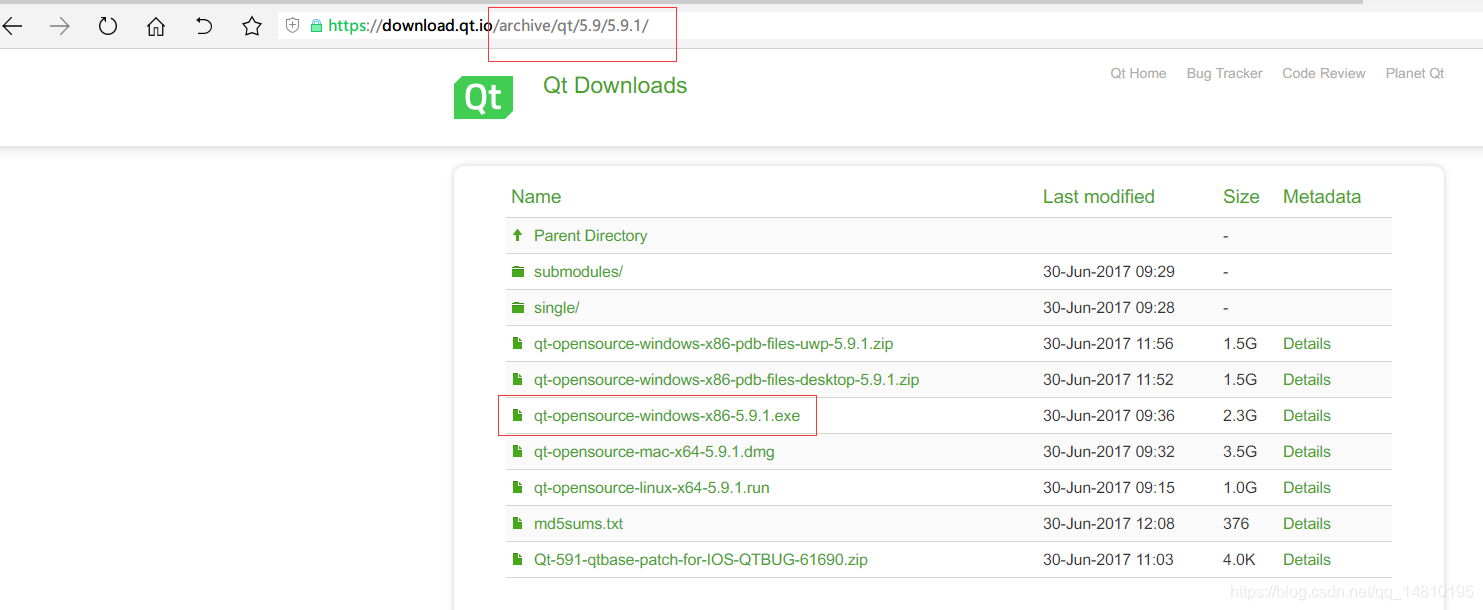Open the browser home page icon
This screenshot has height=610, width=1483.
pyautogui.click(x=156, y=27)
